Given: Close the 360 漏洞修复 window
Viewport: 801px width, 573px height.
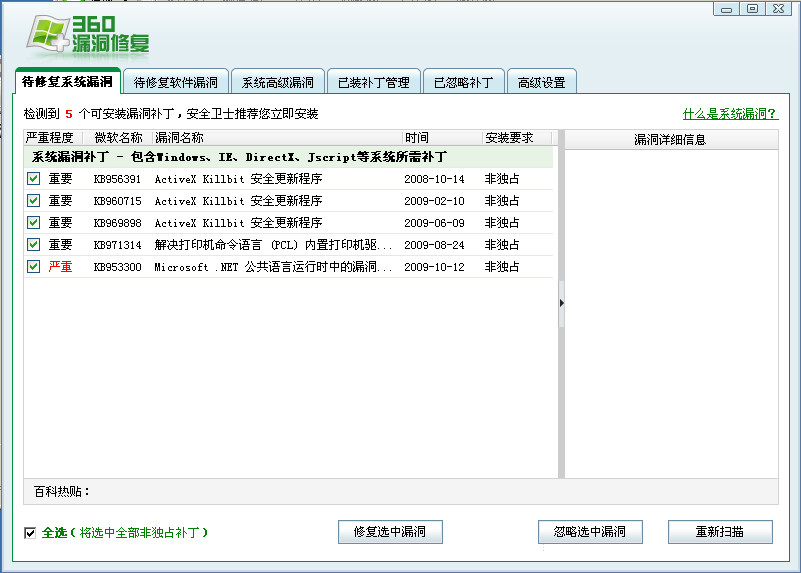Looking at the screenshot, I should tap(779, 9).
